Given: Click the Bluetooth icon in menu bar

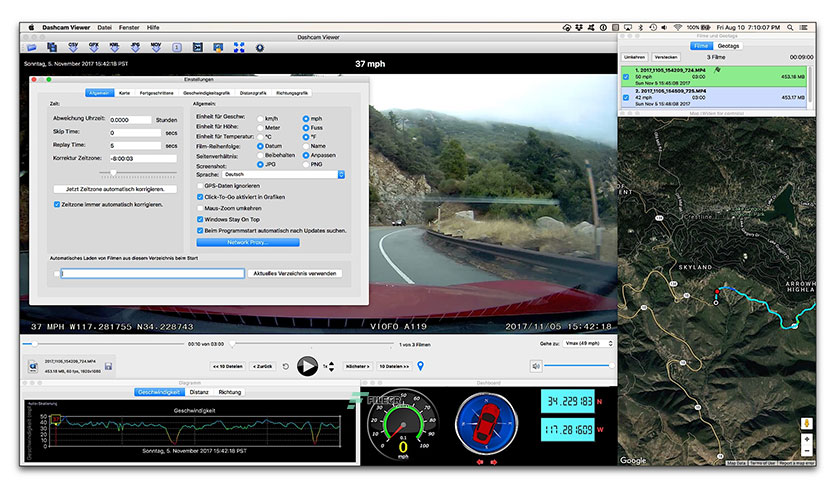Looking at the screenshot, I should 641,27.
